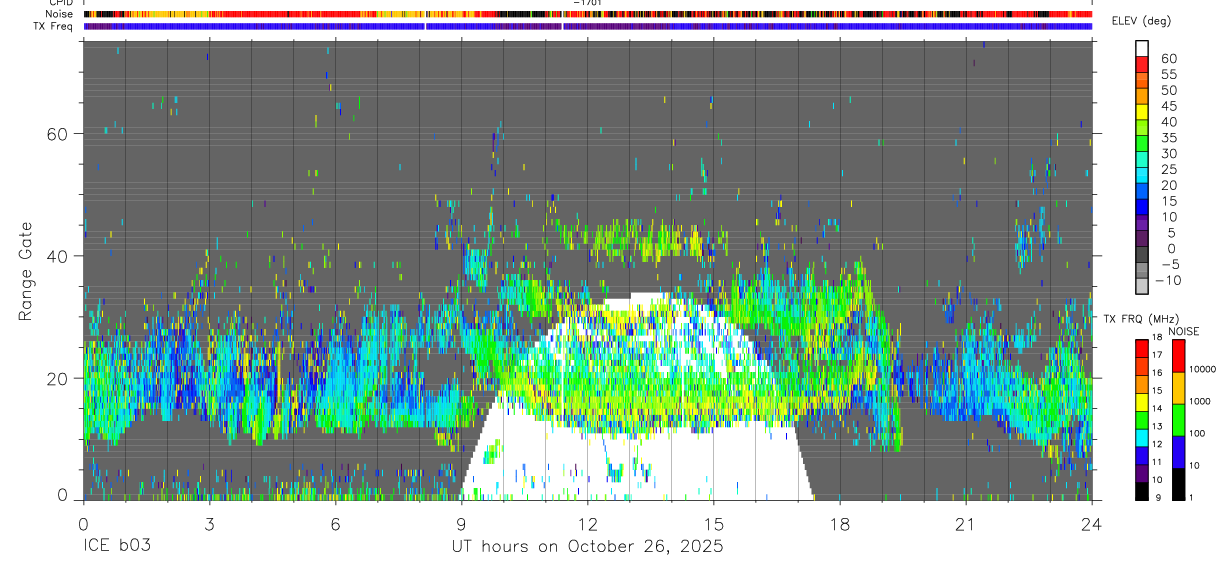The image size is (1228, 567).
Task: Click the red ELEV swatch beside 60
Action: click(x=1142, y=64)
